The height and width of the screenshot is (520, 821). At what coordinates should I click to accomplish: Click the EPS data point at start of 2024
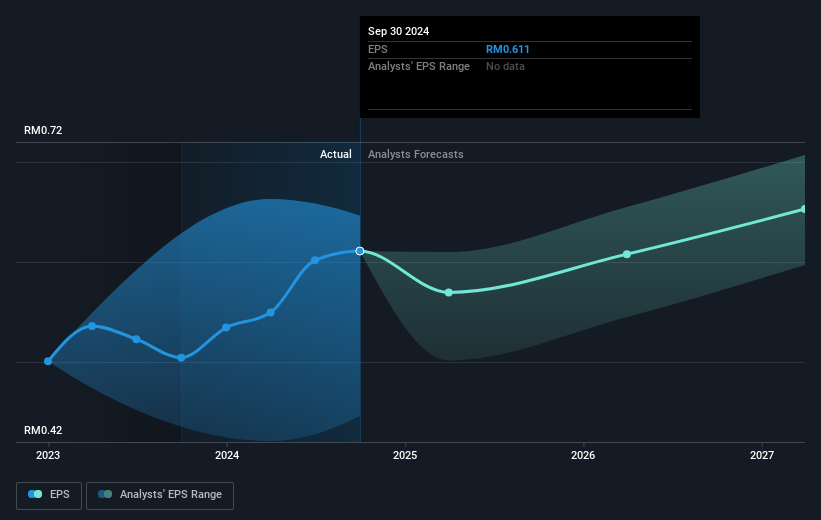226,328
